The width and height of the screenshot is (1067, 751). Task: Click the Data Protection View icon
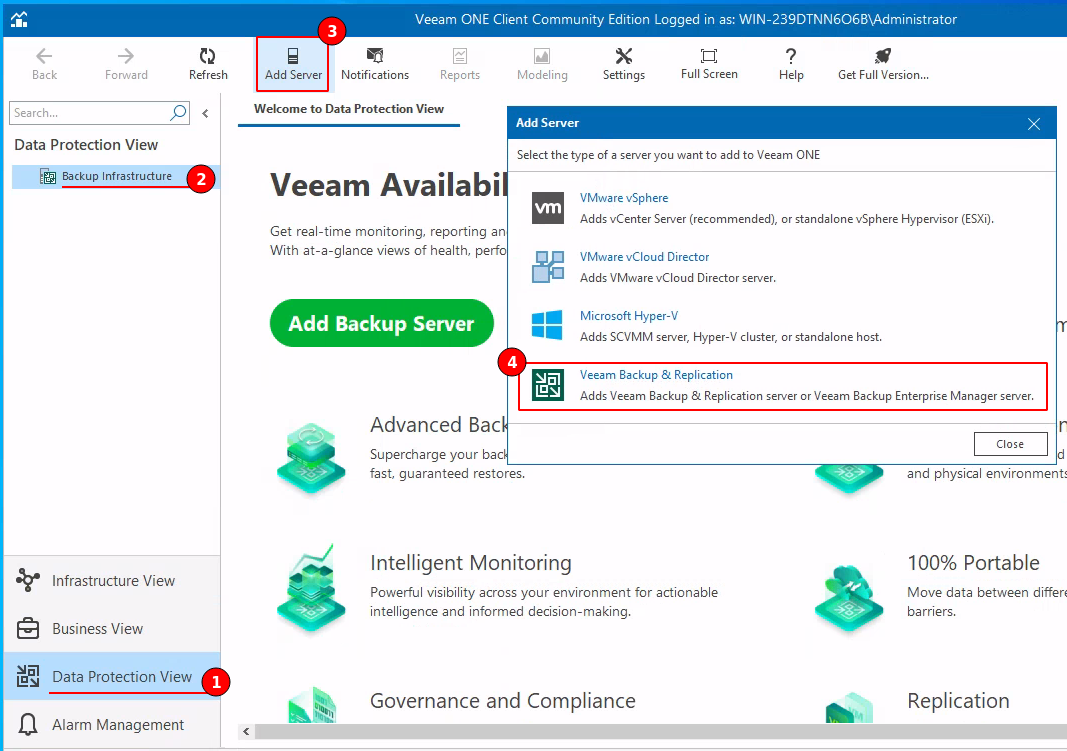(28, 676)
